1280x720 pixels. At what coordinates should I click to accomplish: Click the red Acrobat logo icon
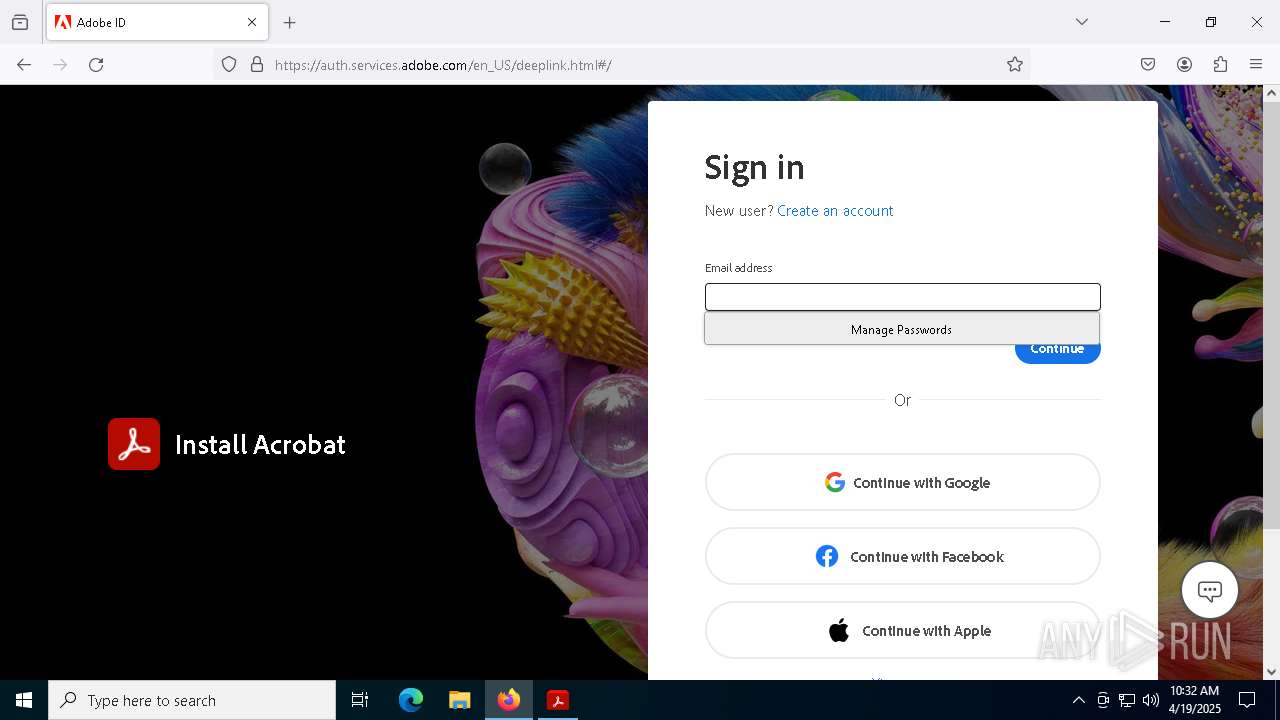[134, 444]
